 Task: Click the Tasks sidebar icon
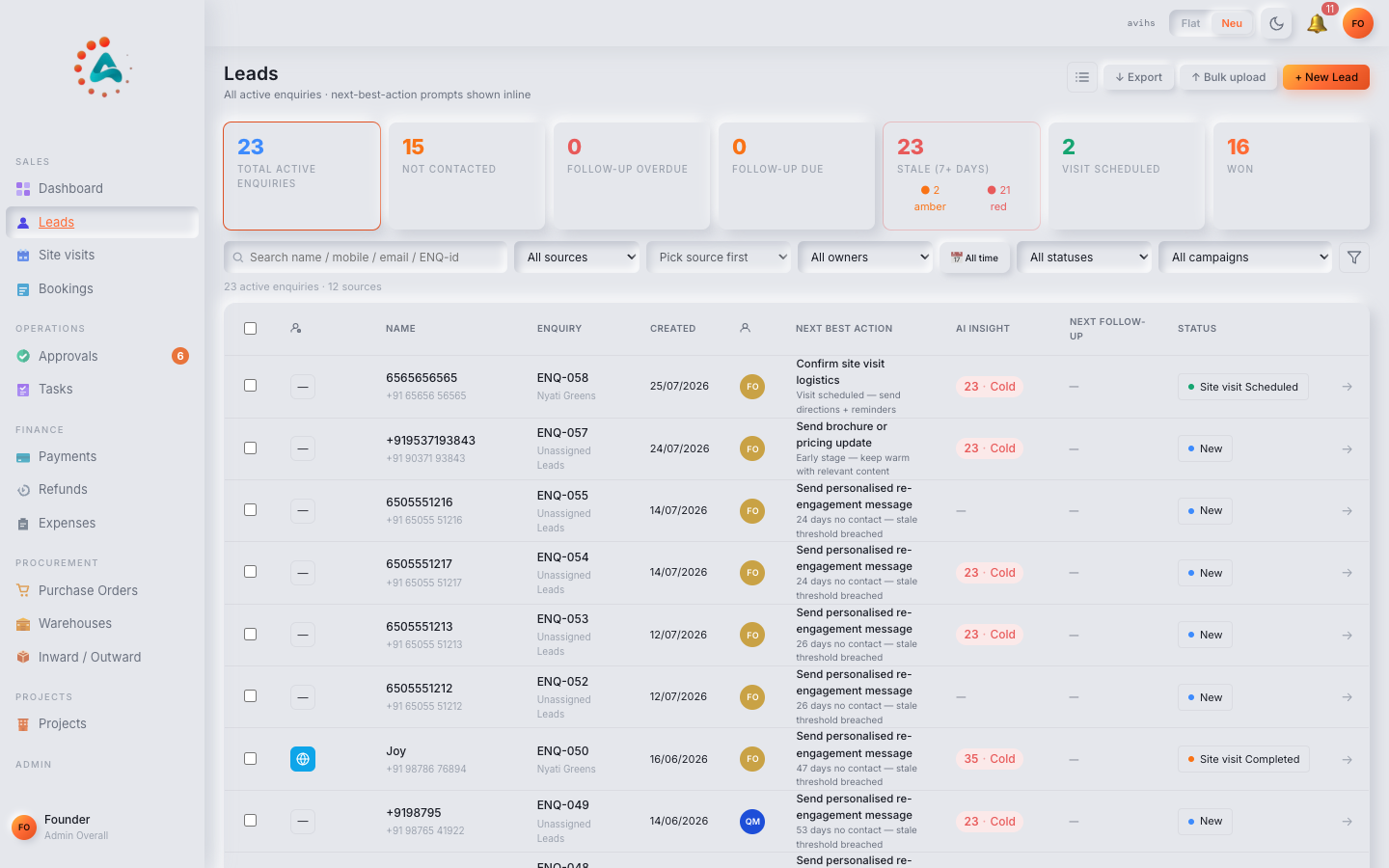[x=23, y=390]
